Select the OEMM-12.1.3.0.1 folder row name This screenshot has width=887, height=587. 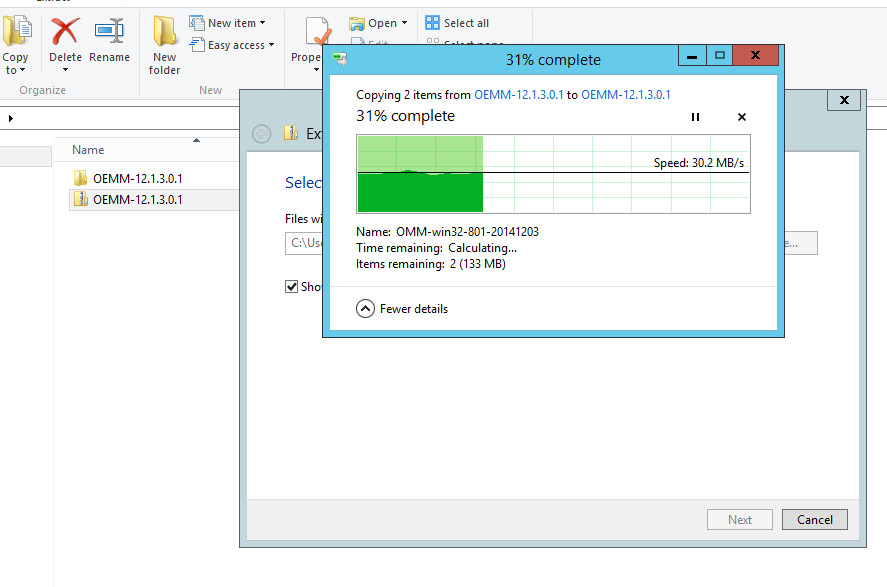pos(137,179)
